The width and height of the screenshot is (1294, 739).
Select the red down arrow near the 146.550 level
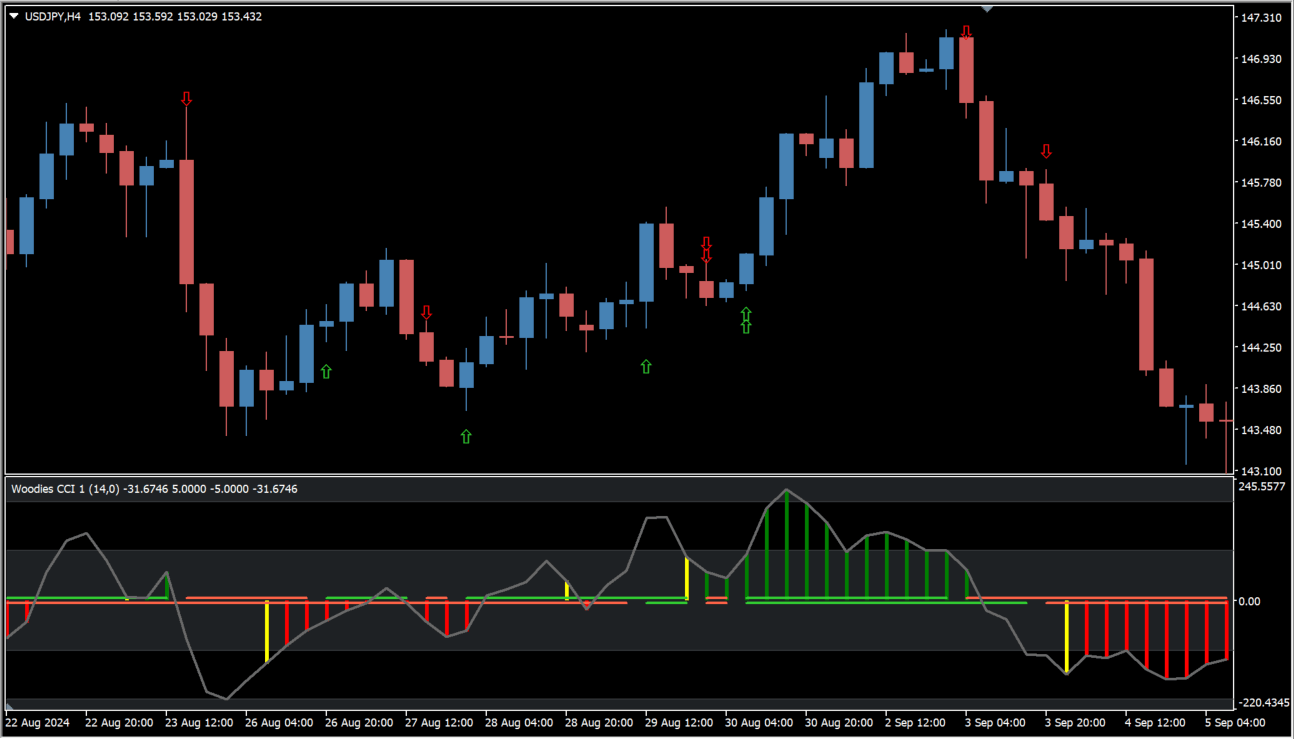click(186, 98)
